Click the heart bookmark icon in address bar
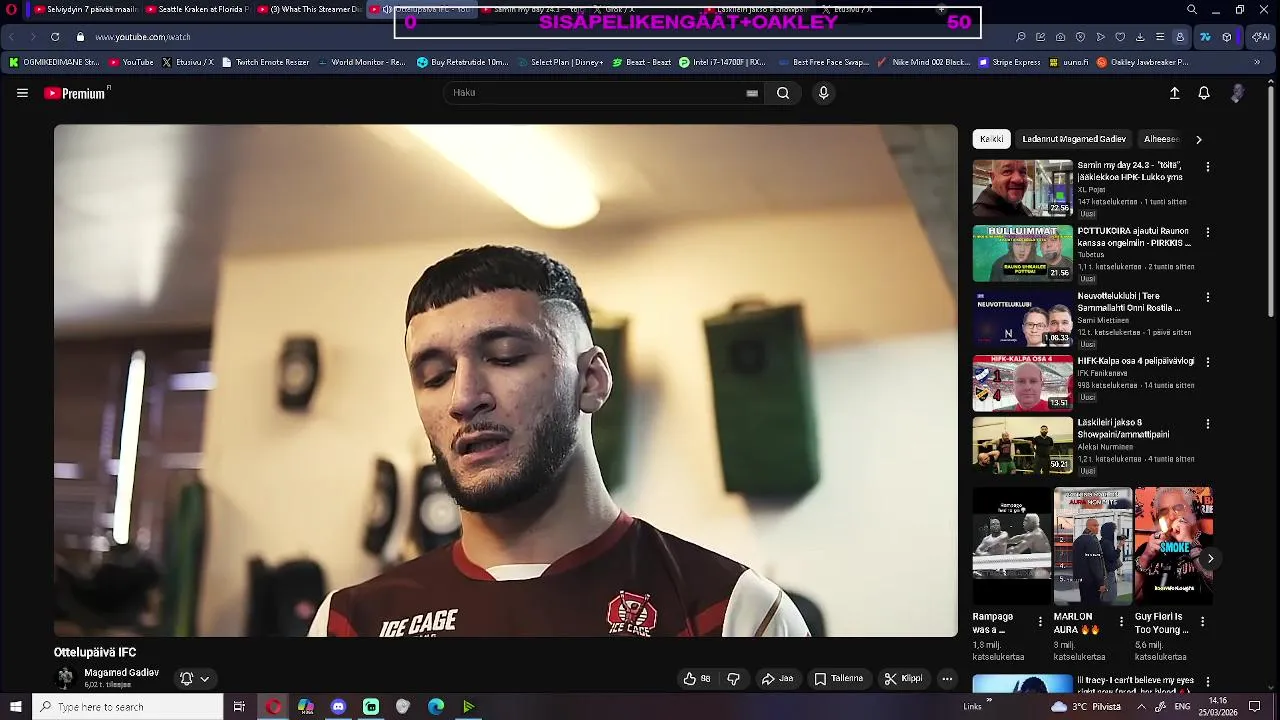Screen dimensions: 1280x720 (1120, 37)
